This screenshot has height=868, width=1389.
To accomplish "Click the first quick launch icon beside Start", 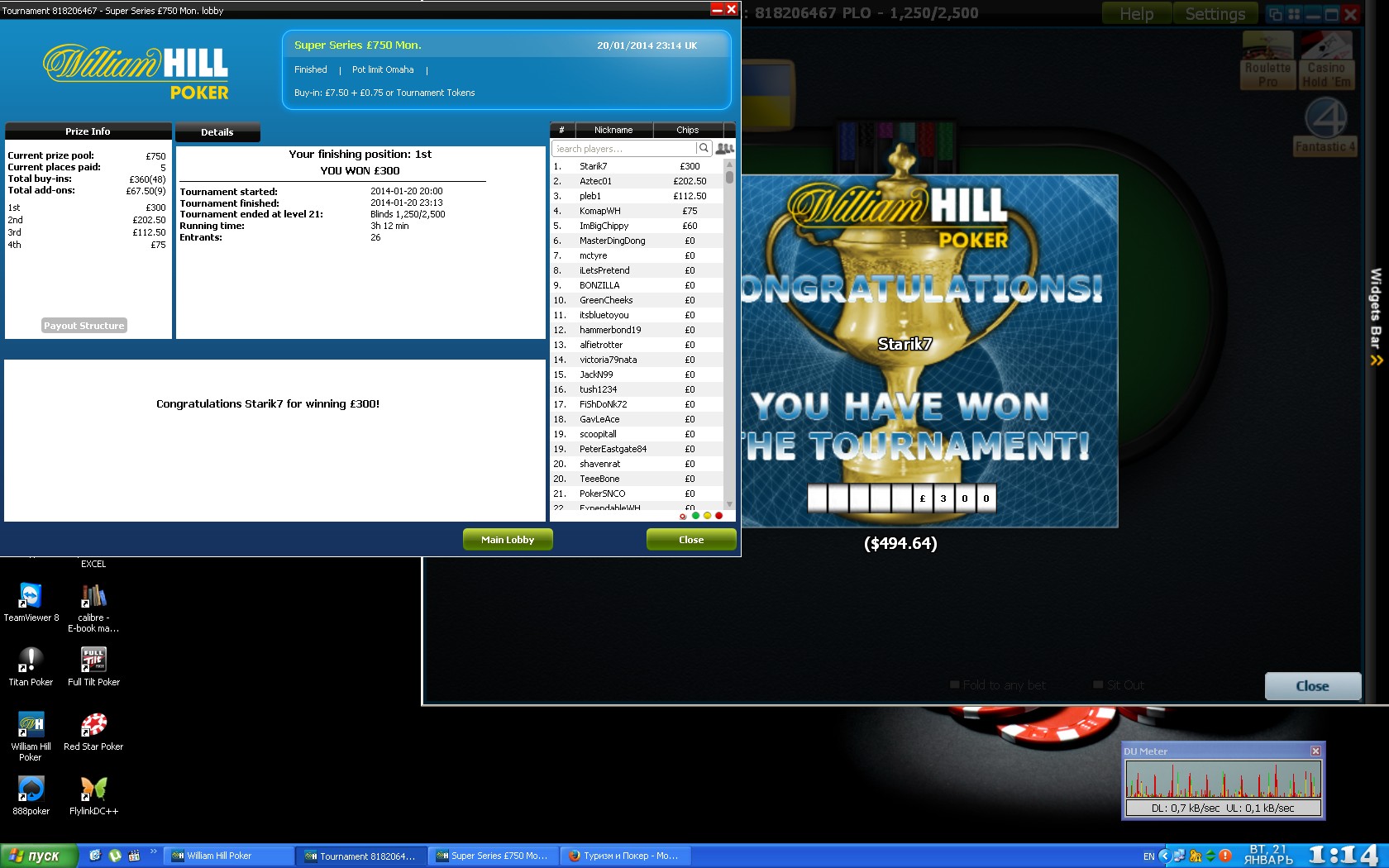I will click(x=95, y=856).
